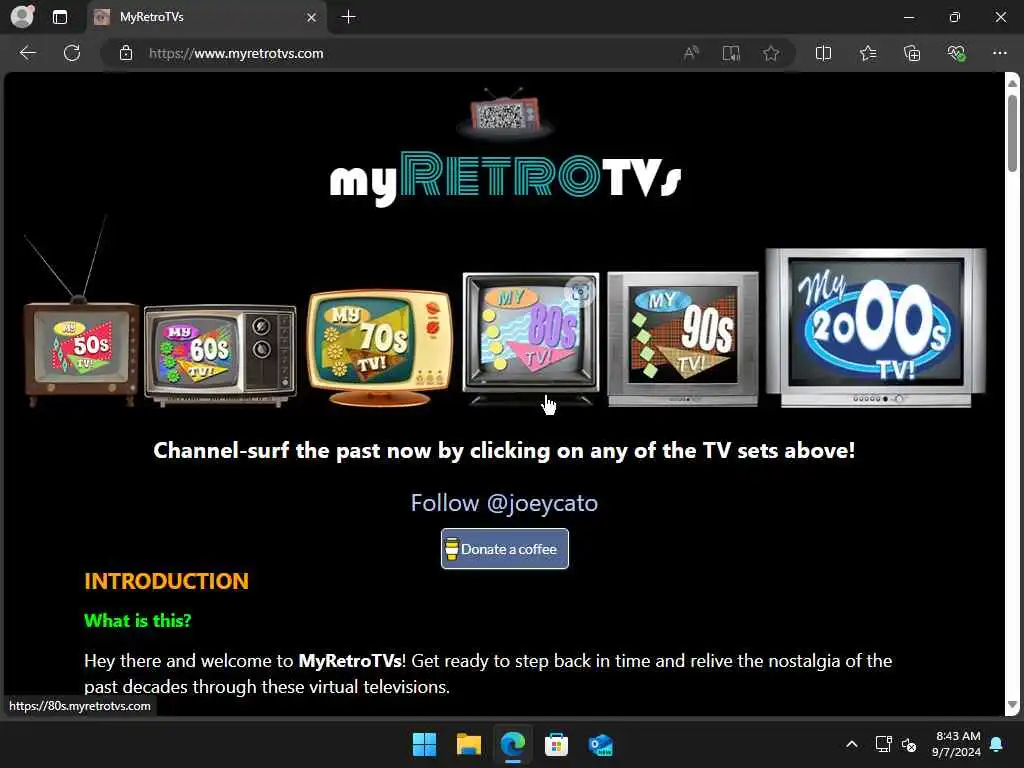Add this page to favorites with star icon
Viewport: 1024px width, 768px height.
pyautogui.click(x=771, y=53)
